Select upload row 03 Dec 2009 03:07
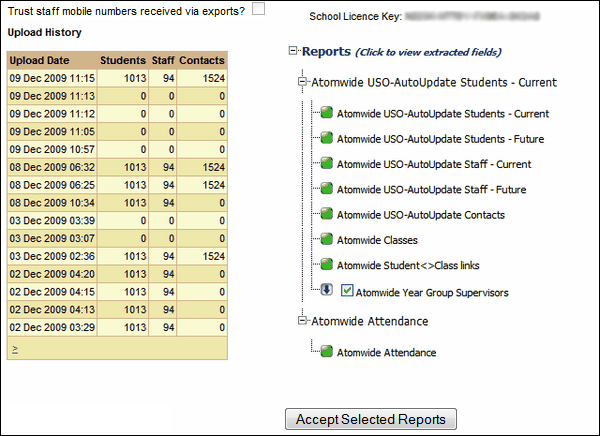The image size is (600, 436). point(117,238)
